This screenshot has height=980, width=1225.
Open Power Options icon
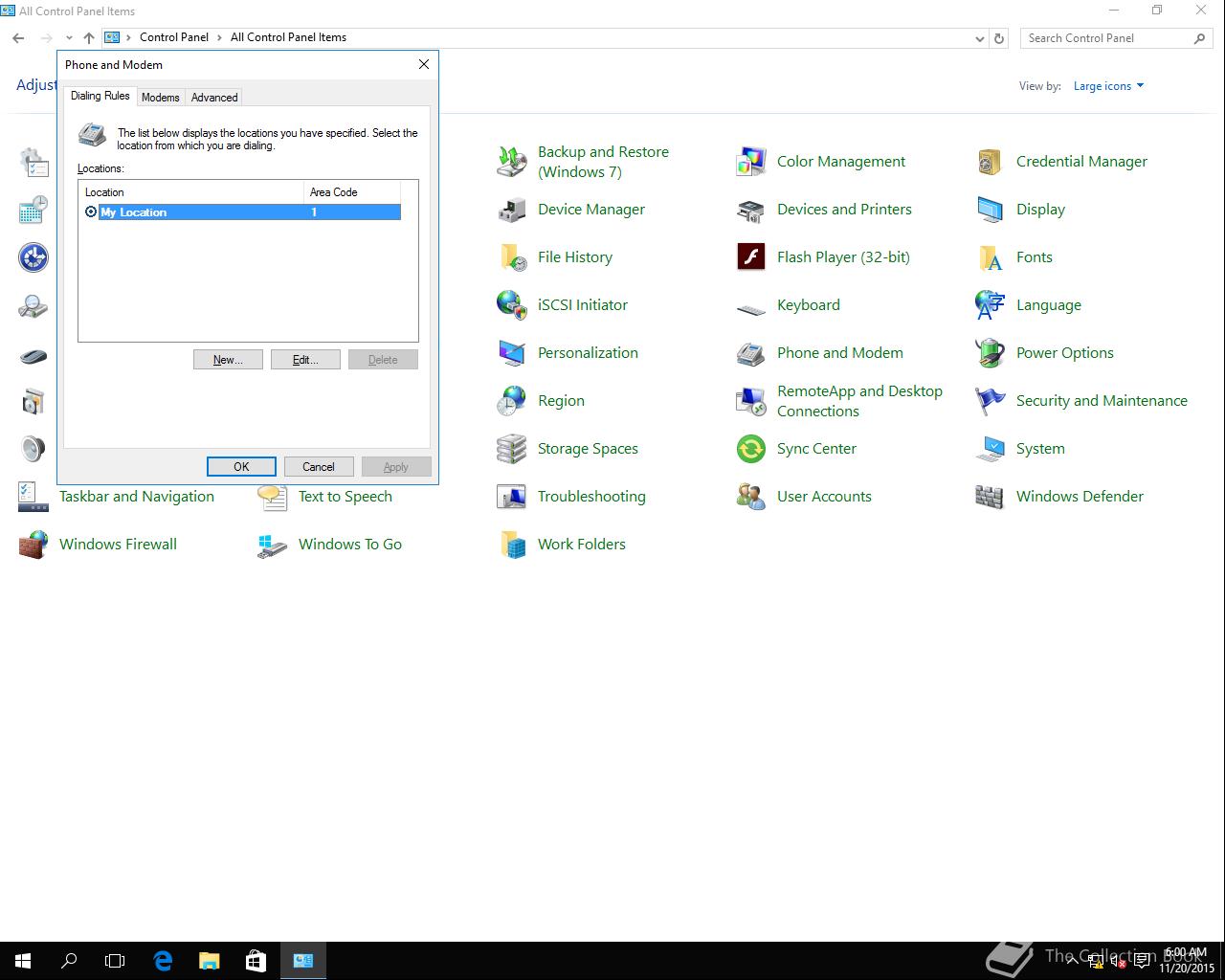click(x=991, y=353)
